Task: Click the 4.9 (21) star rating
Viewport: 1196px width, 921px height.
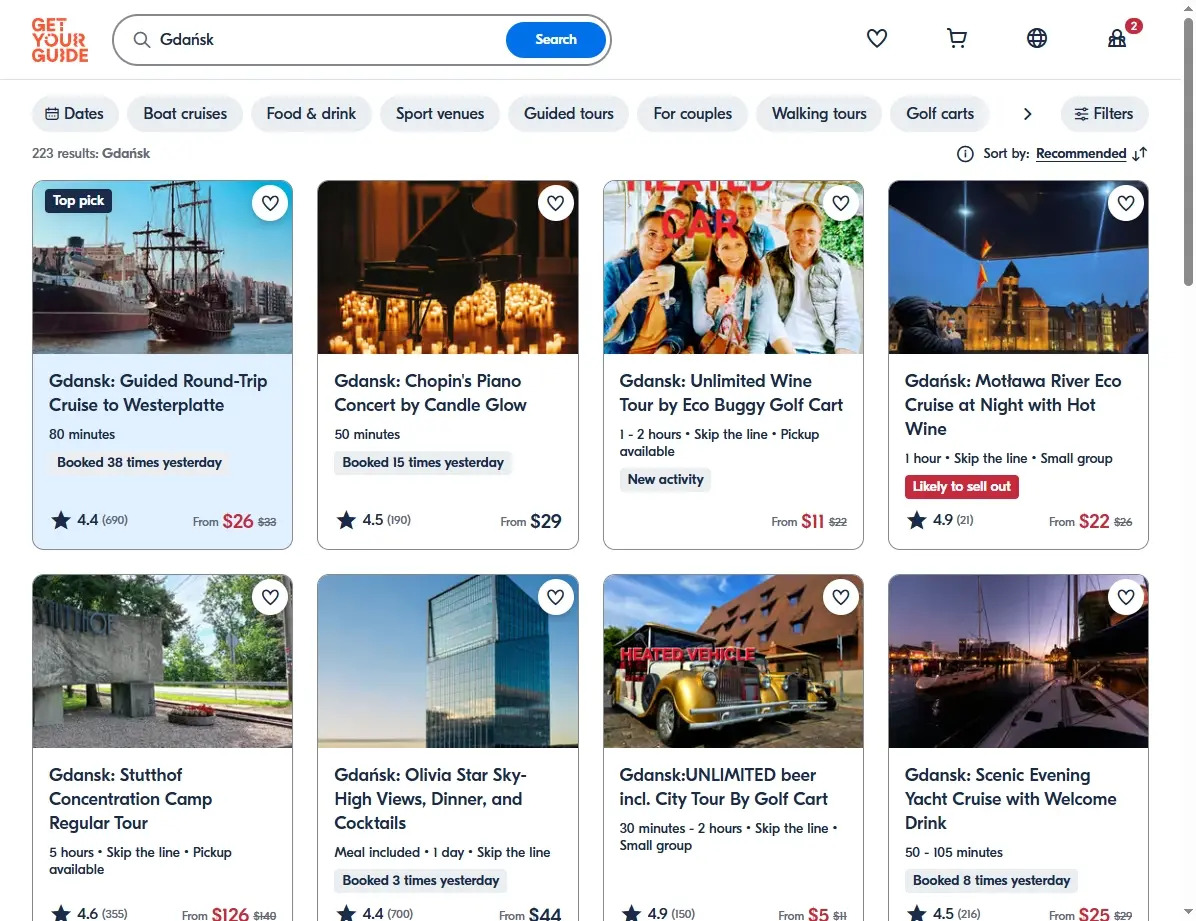Action: (940, 520)
